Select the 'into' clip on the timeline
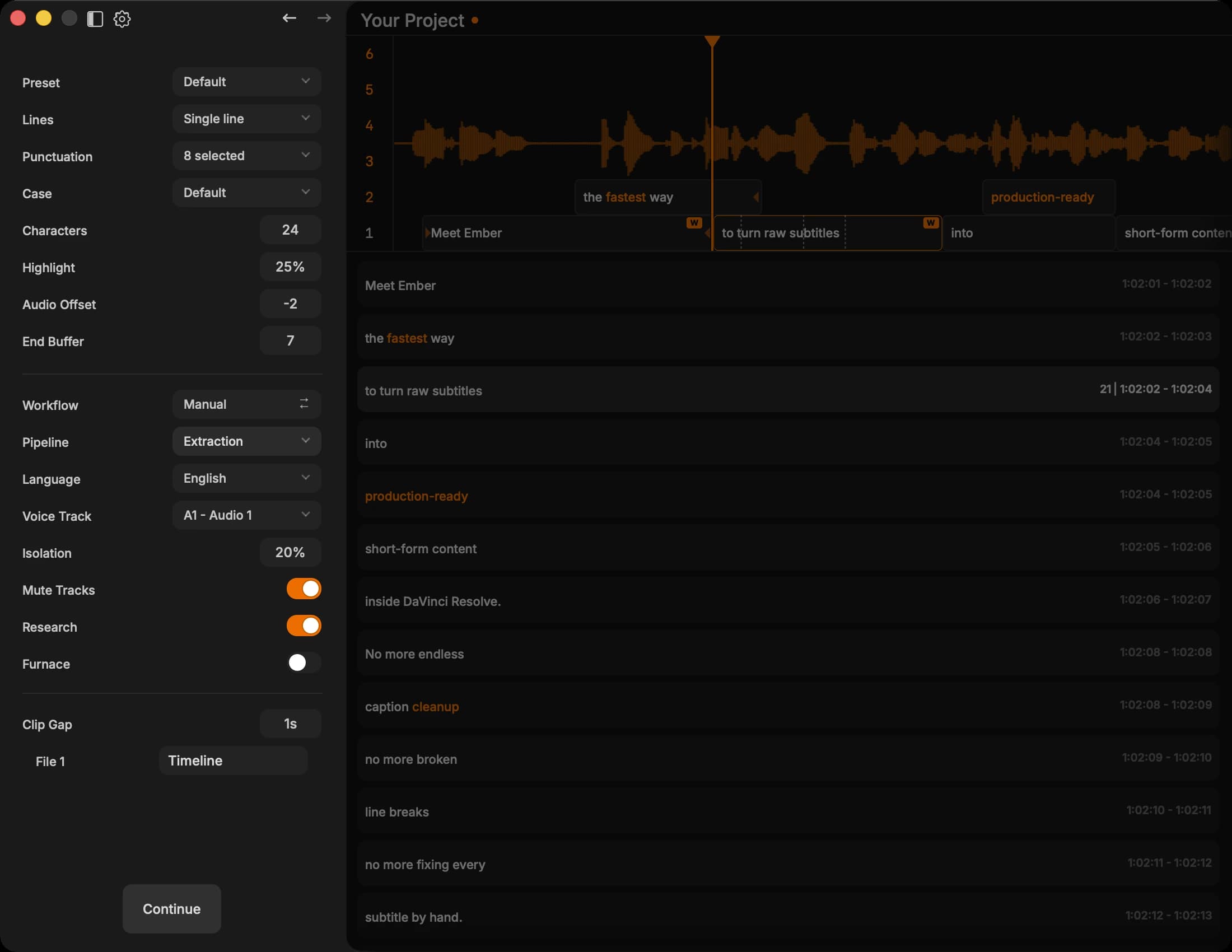 pyautogui.click(x=1028, y=233)
